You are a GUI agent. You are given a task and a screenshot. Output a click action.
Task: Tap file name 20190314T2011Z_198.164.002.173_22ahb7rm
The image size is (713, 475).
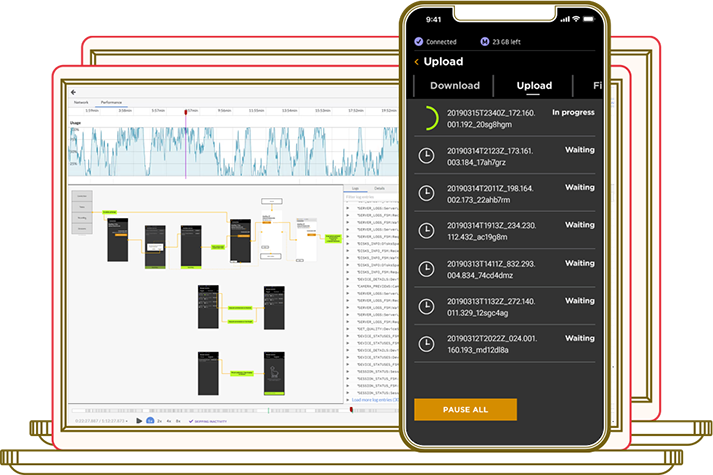tap(490, 194)
